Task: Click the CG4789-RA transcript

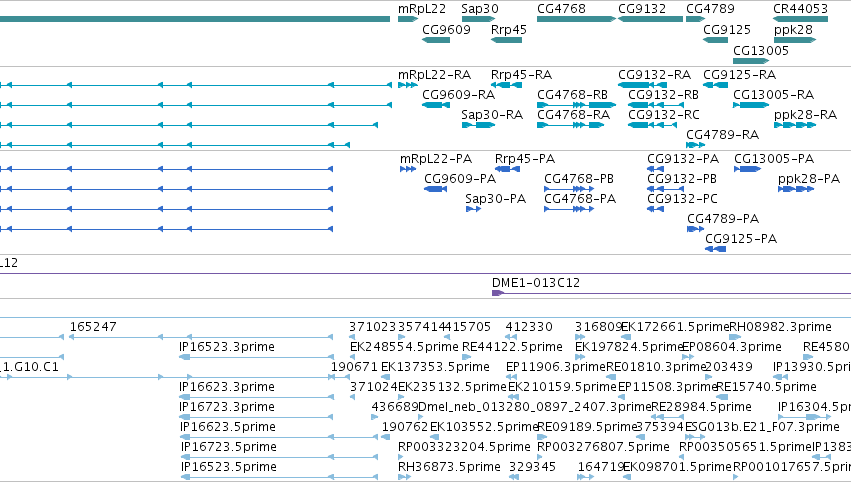Action: pyautogui.click(x=695, y=145)
